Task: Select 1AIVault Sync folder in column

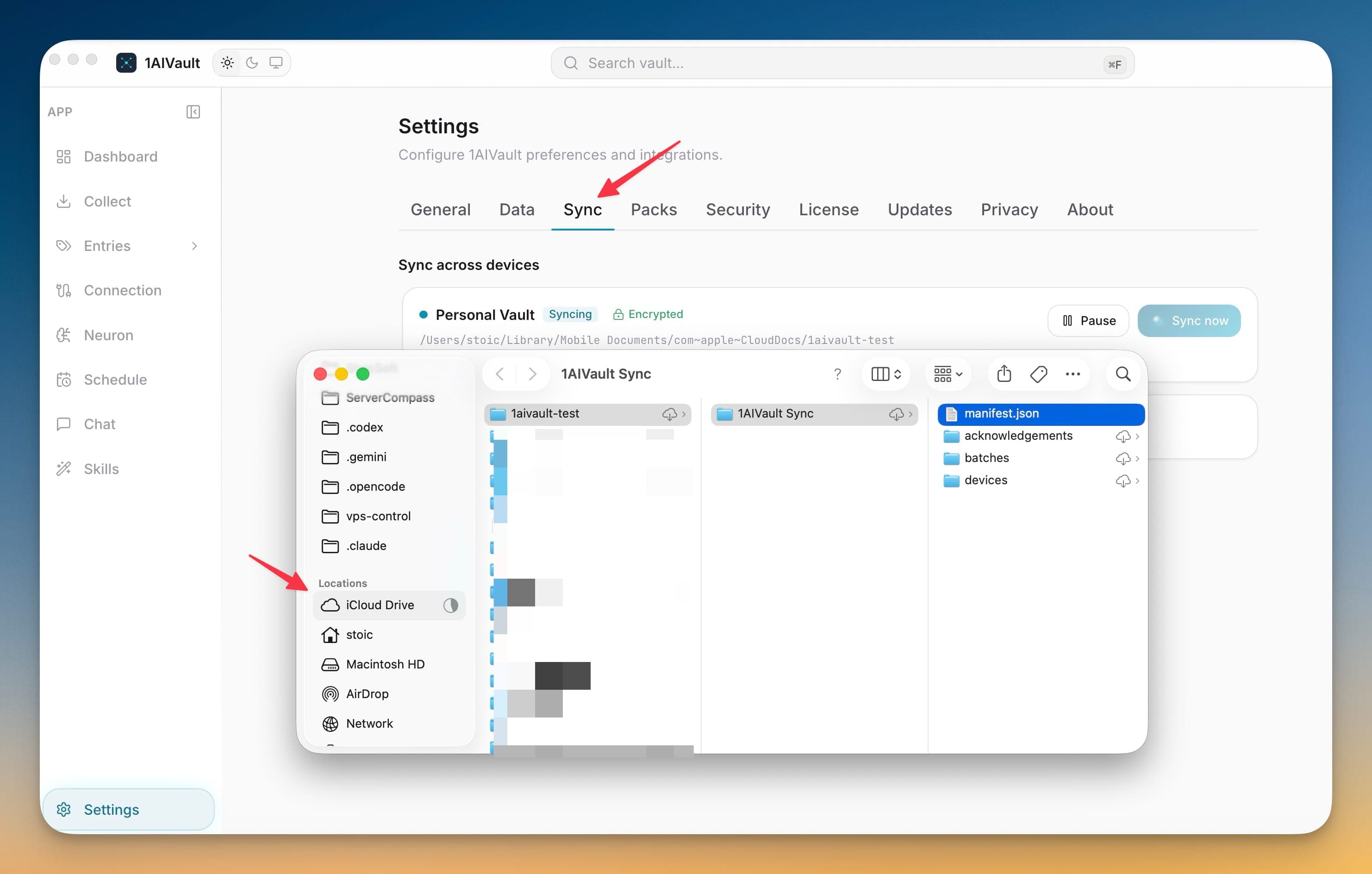Action: coord(814,414)
